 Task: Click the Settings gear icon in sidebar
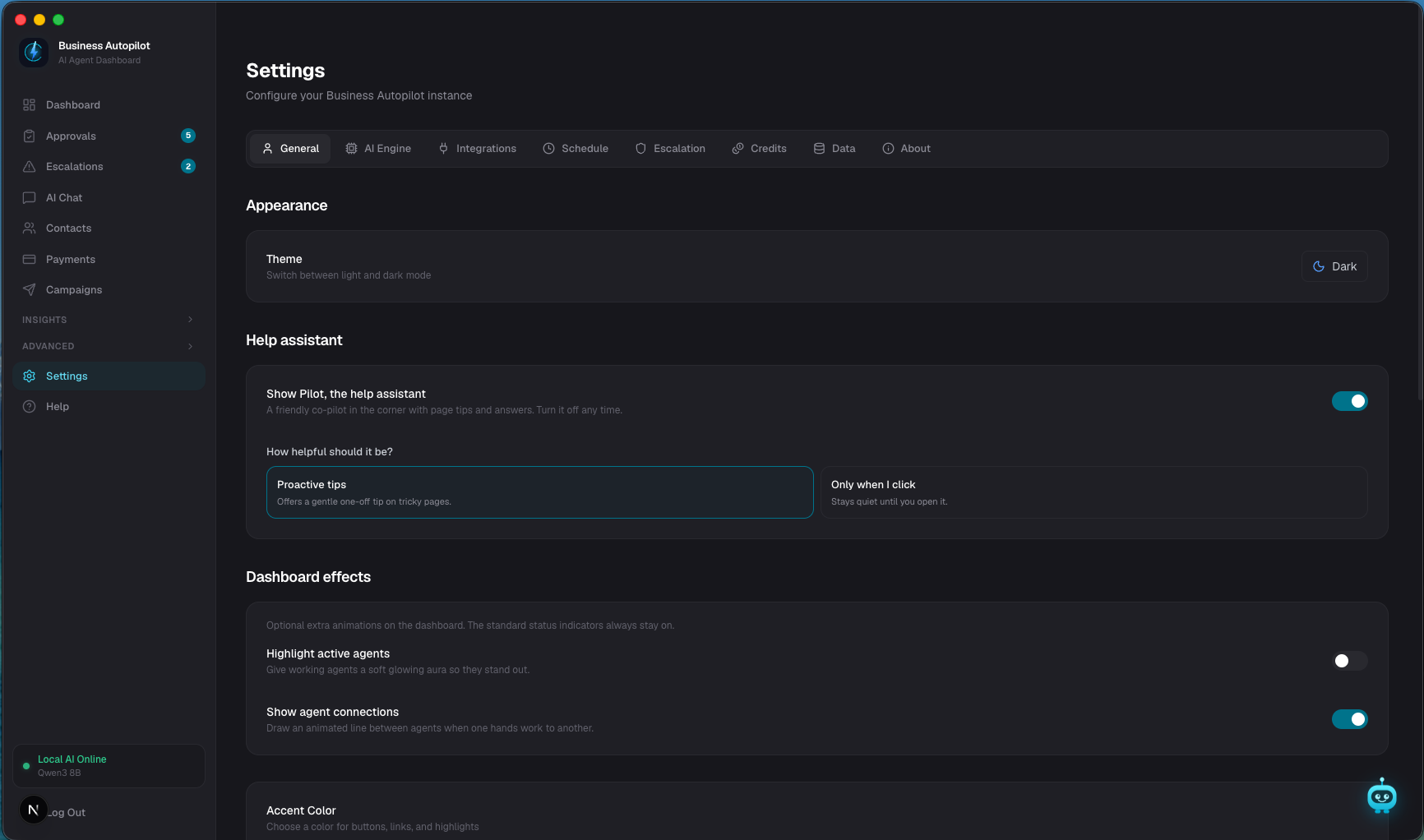coord(30,376)
